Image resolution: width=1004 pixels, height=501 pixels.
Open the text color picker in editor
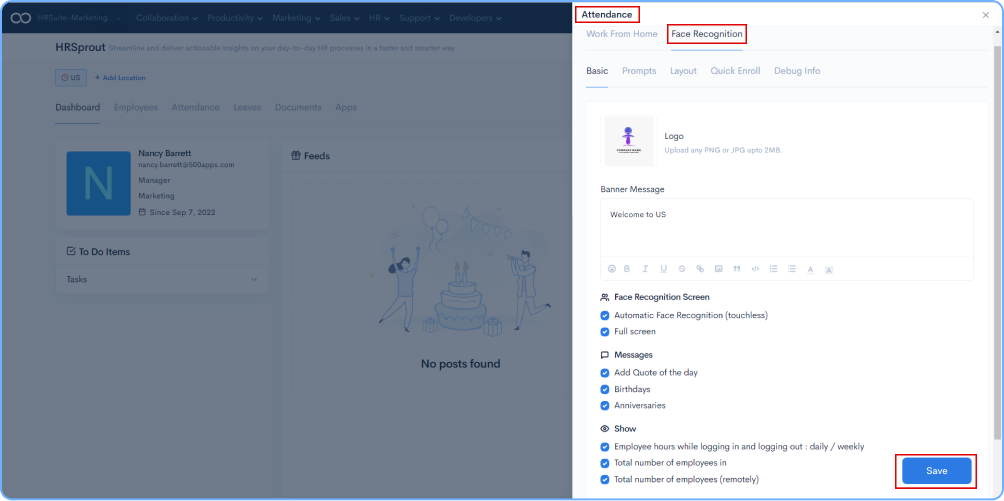(x=810, y=269)
